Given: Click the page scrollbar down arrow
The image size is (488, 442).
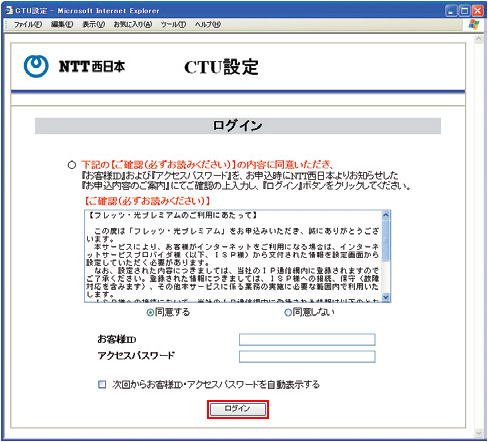Looking at the screenshot, I should [x=479, y=433].
